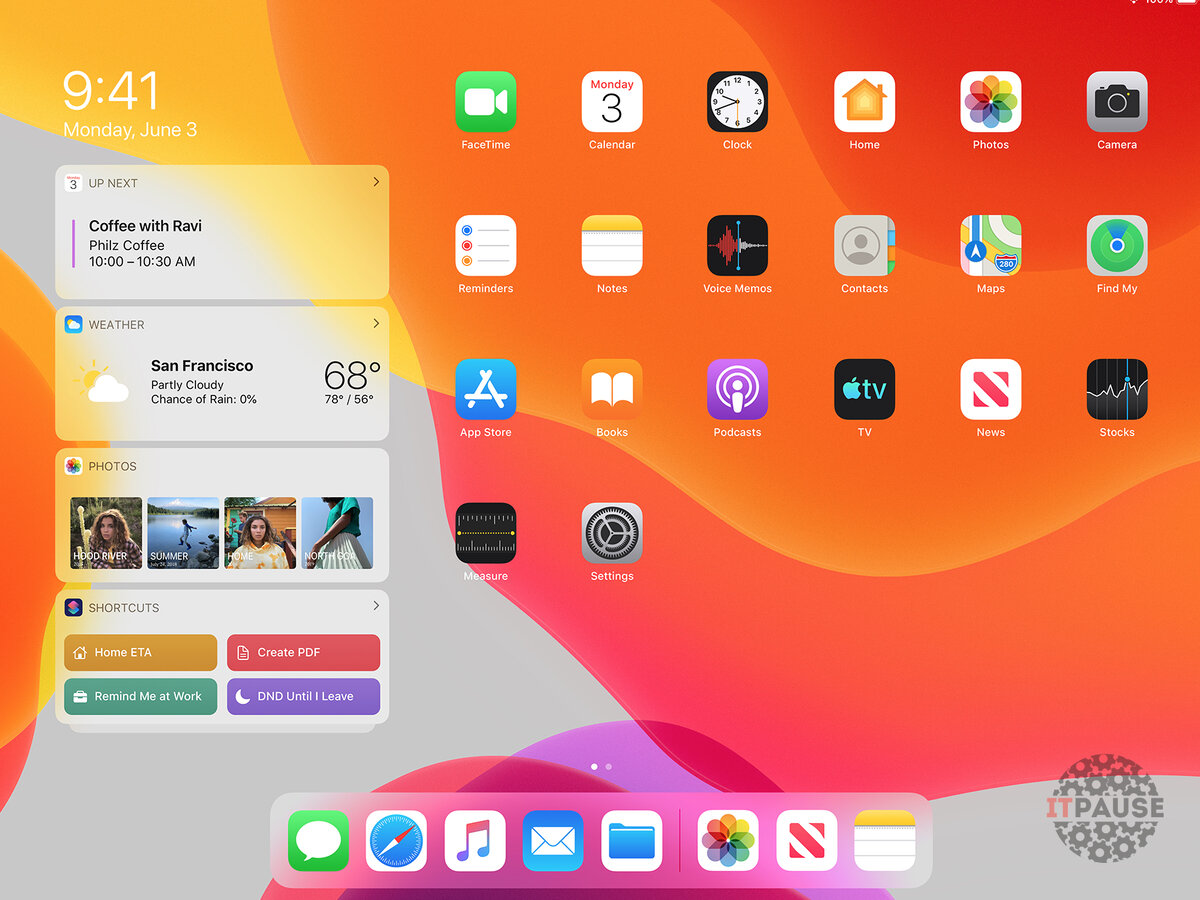Open the Summer photo memory
Viewport: 1200px width, 900px height.
pyautogui.click(x=183, y=533)
